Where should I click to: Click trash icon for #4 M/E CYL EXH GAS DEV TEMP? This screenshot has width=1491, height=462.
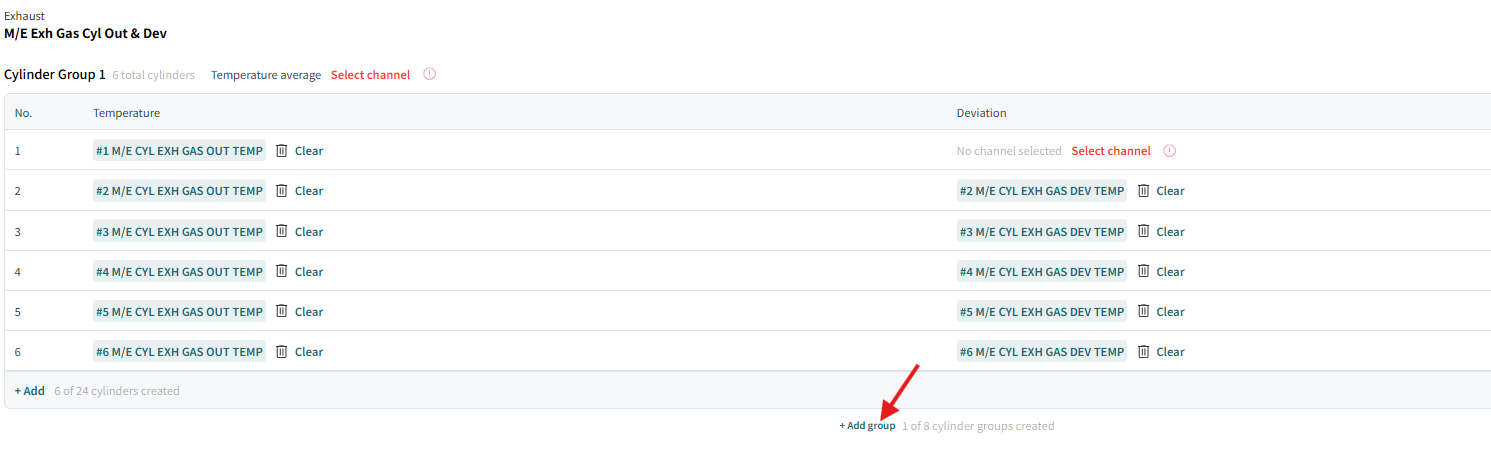click(1143, 271)
